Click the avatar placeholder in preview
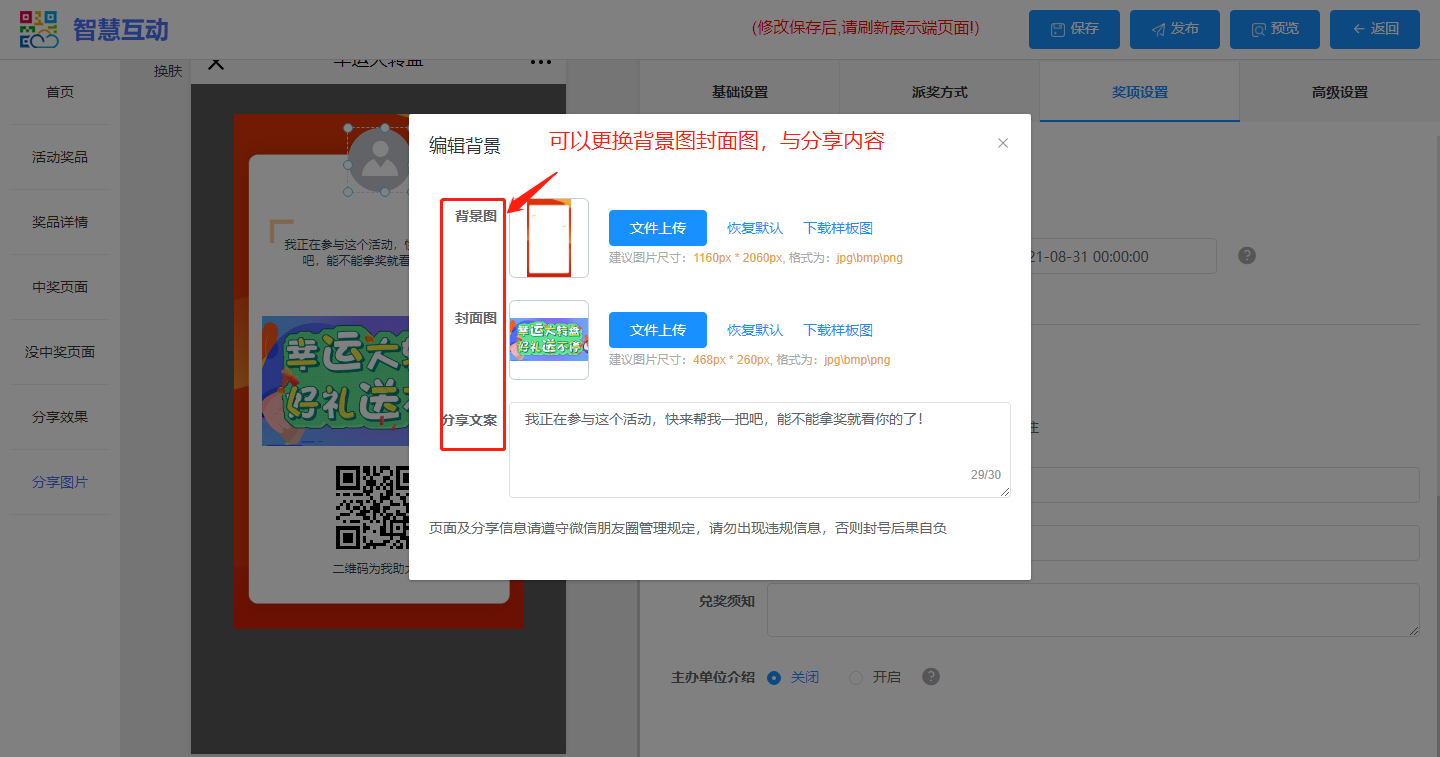The height and width of the screenshot is (757, 1440). [379, 158]
